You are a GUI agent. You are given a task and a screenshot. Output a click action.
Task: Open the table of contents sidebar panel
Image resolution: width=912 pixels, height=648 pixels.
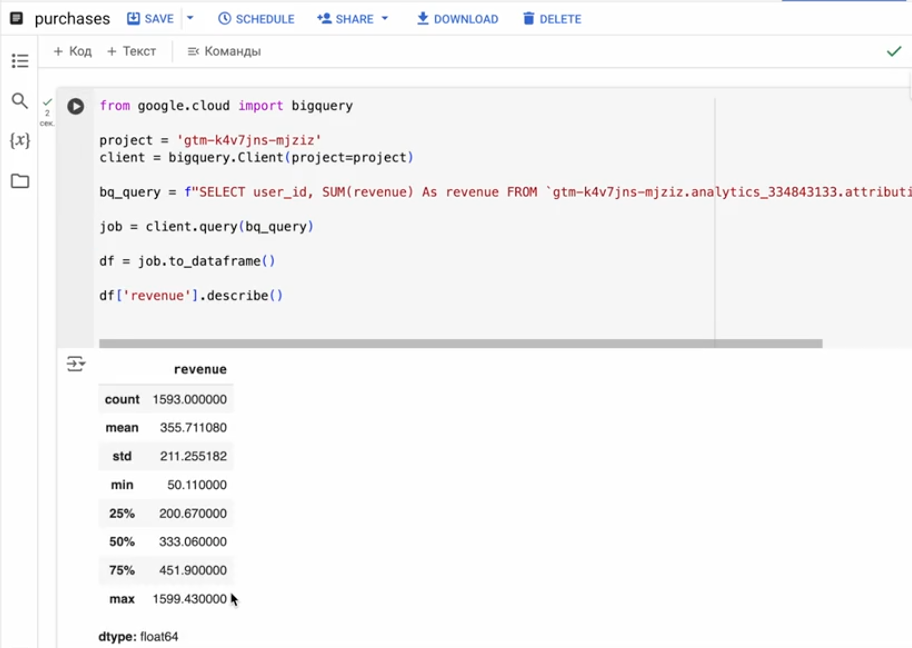[x=19, y=61]
